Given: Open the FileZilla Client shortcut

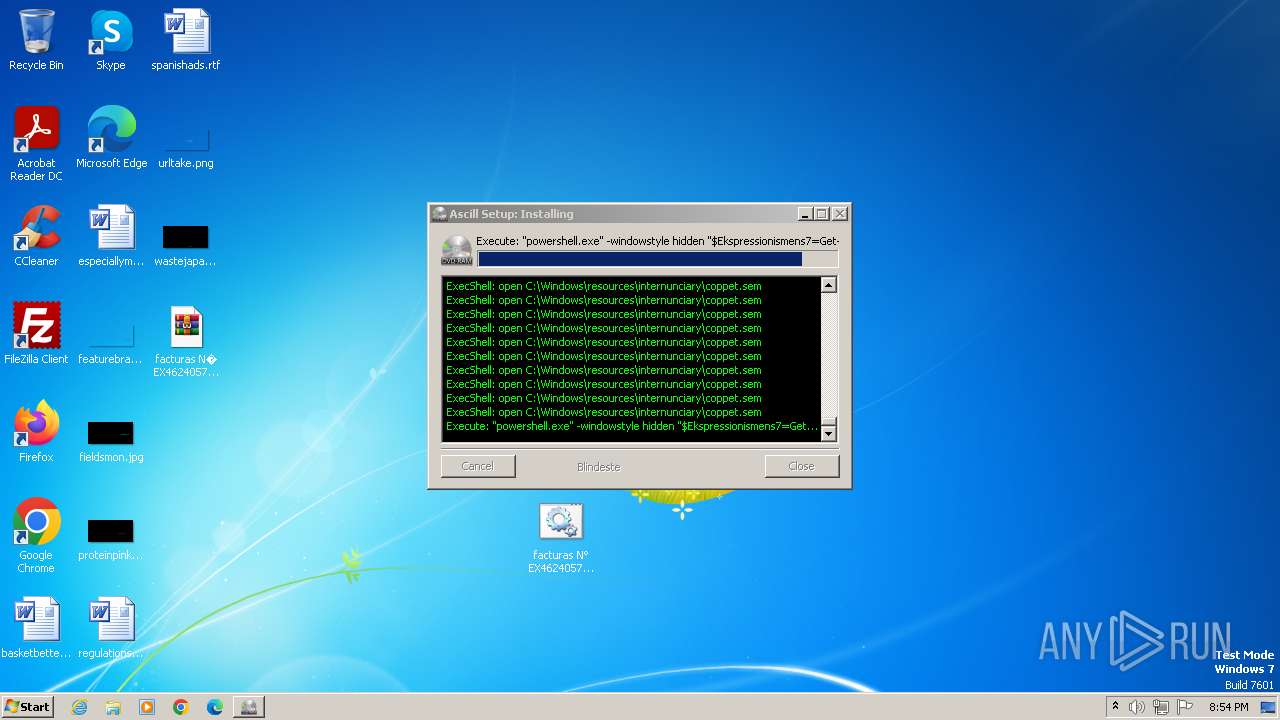Looking at the screenshot, I should click(36, 334).
